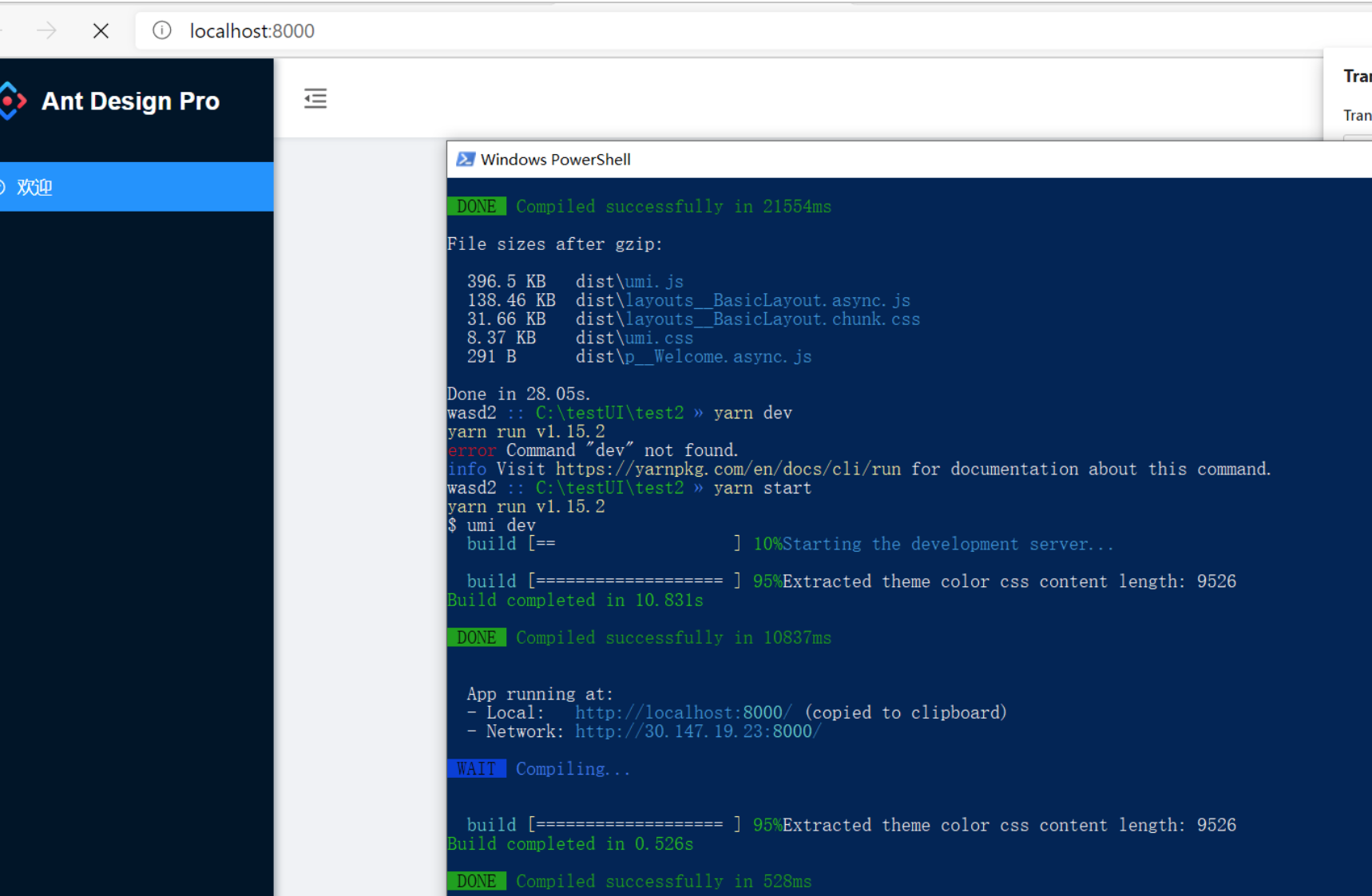1372x896 pixels.
Task: Click "Starting the development server..." text
Action: 948,545
